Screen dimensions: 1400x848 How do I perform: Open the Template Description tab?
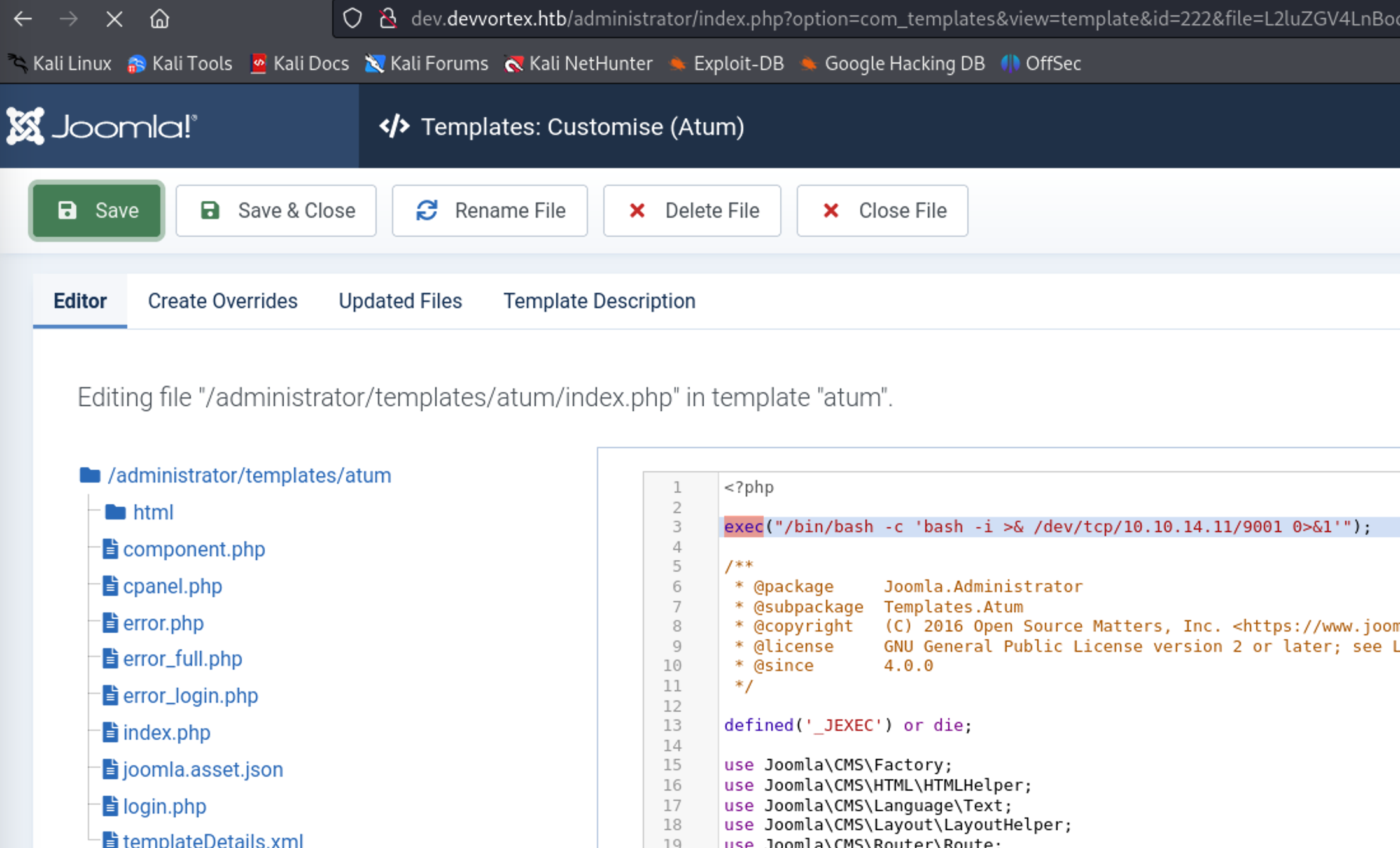click(599, 301)
